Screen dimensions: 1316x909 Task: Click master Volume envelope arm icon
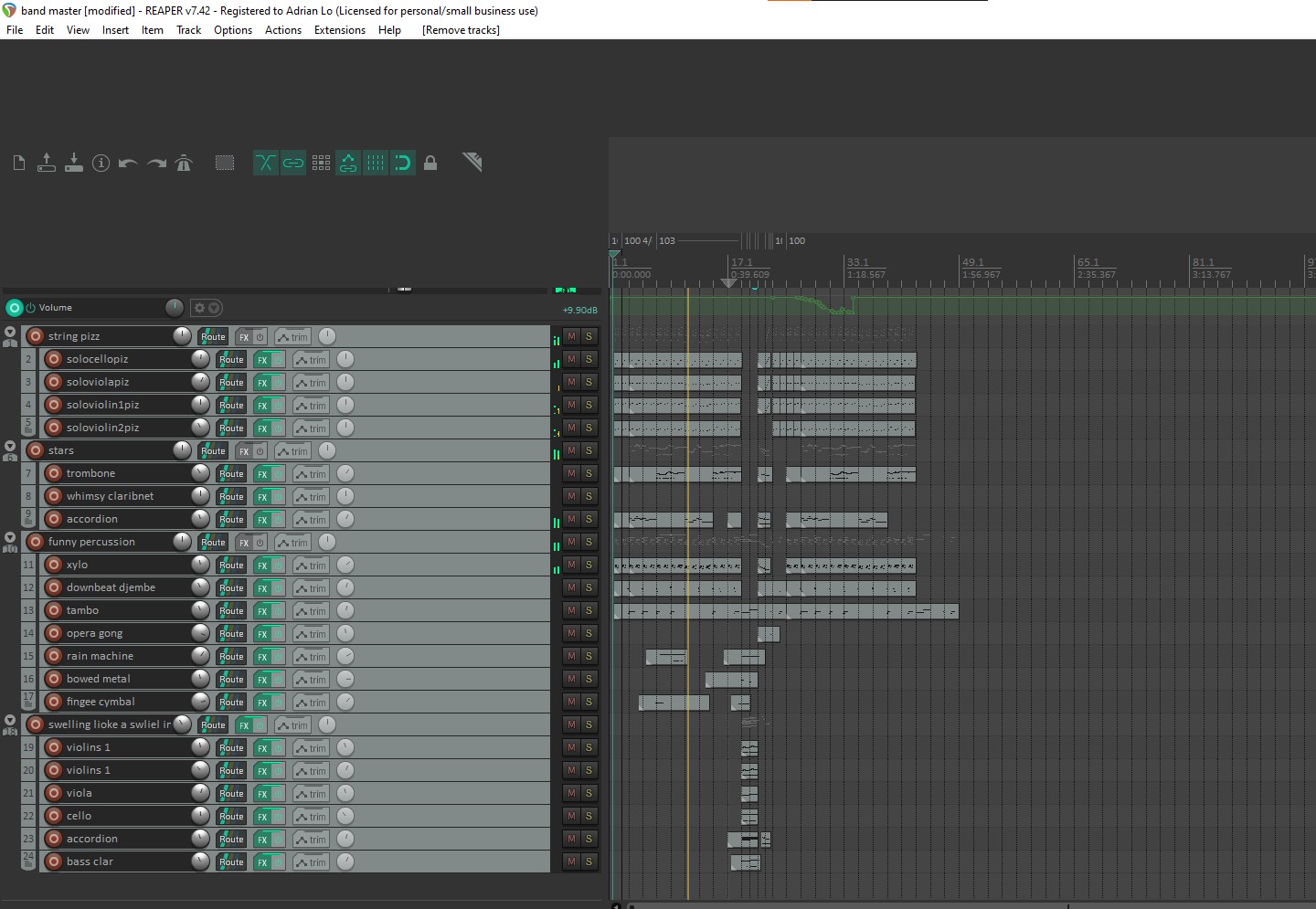coord(14,308)
